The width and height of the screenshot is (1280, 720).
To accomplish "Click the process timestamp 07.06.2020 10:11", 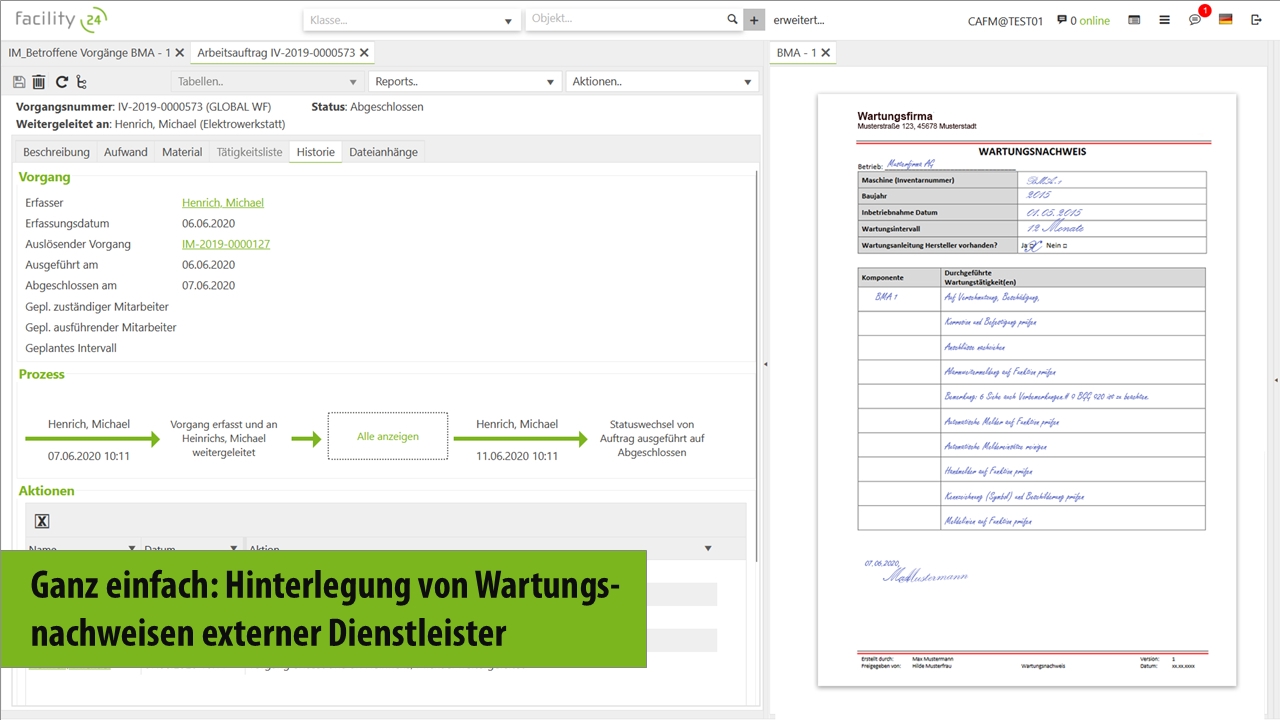I will [x=89, y=456].
